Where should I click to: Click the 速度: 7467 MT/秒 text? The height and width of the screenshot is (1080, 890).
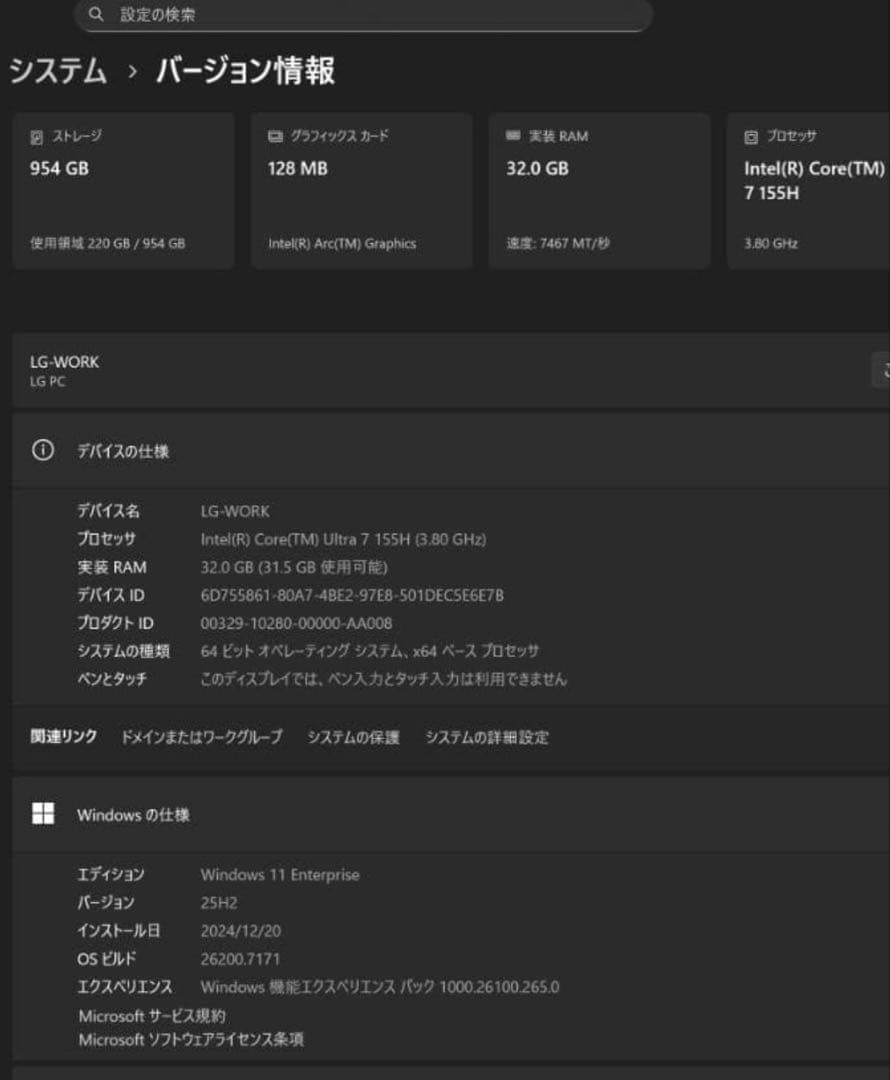[x=558, y=243]
